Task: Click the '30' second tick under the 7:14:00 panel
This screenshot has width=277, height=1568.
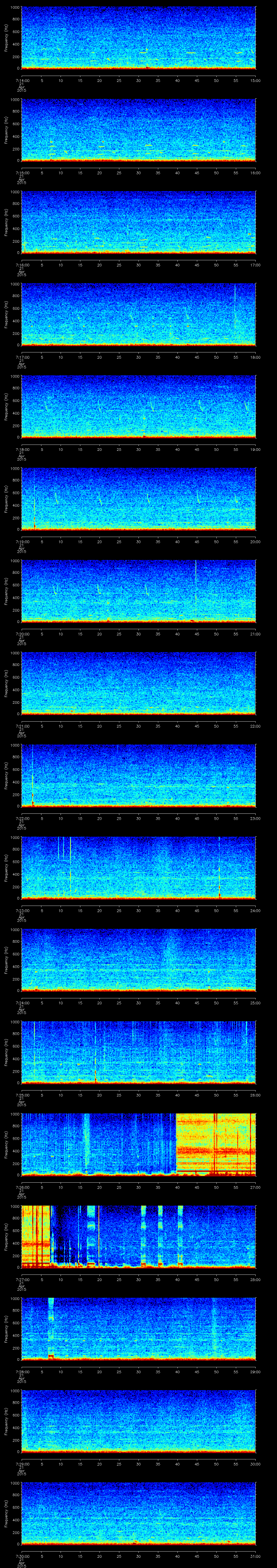Action: [x=138, y=80]
